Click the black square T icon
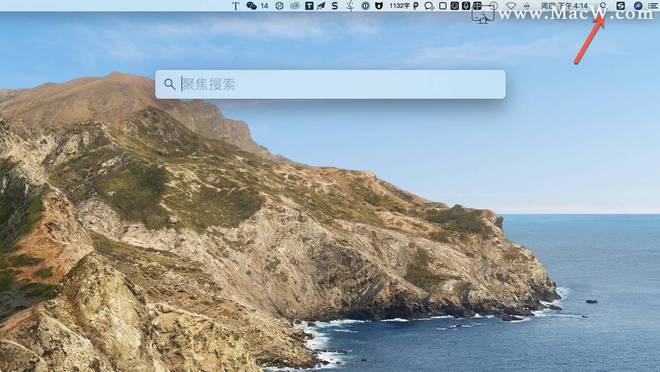 click(309, 5)
